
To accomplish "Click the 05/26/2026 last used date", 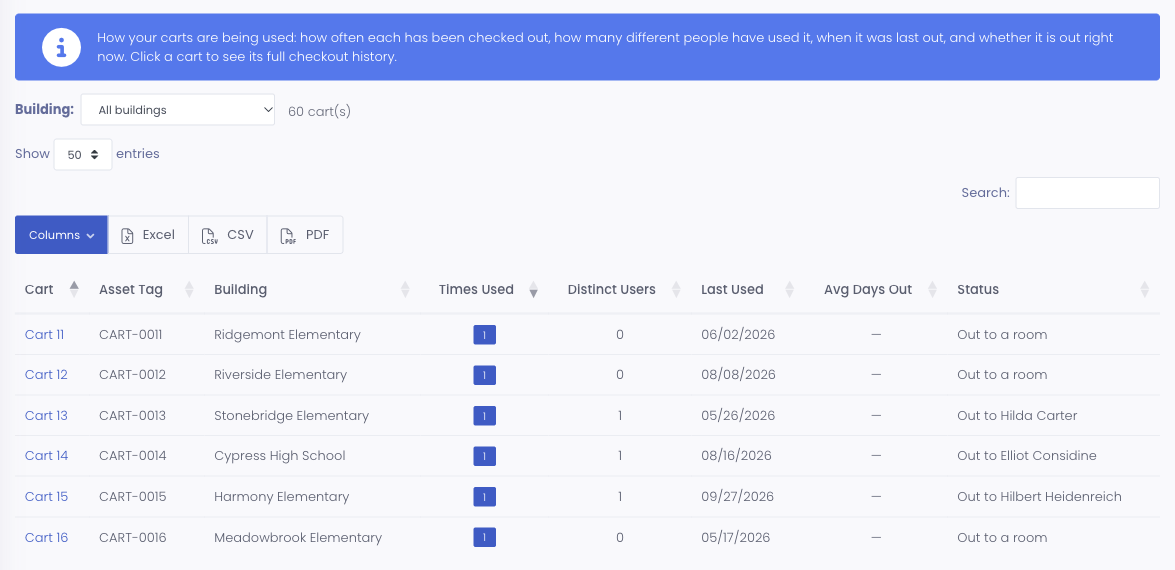I will pos(738,416).
